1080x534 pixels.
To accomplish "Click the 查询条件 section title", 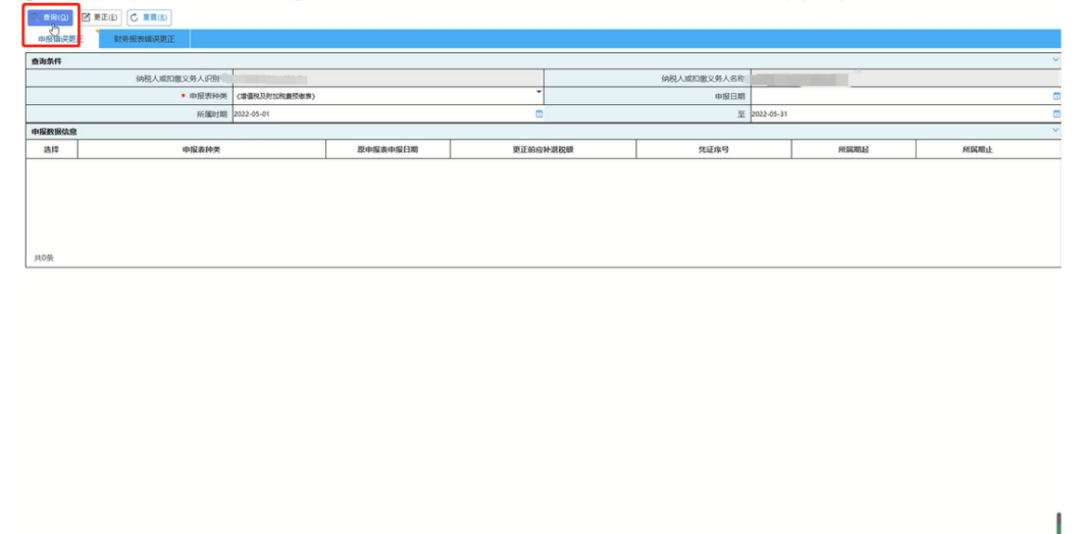I will coord(46,61).
